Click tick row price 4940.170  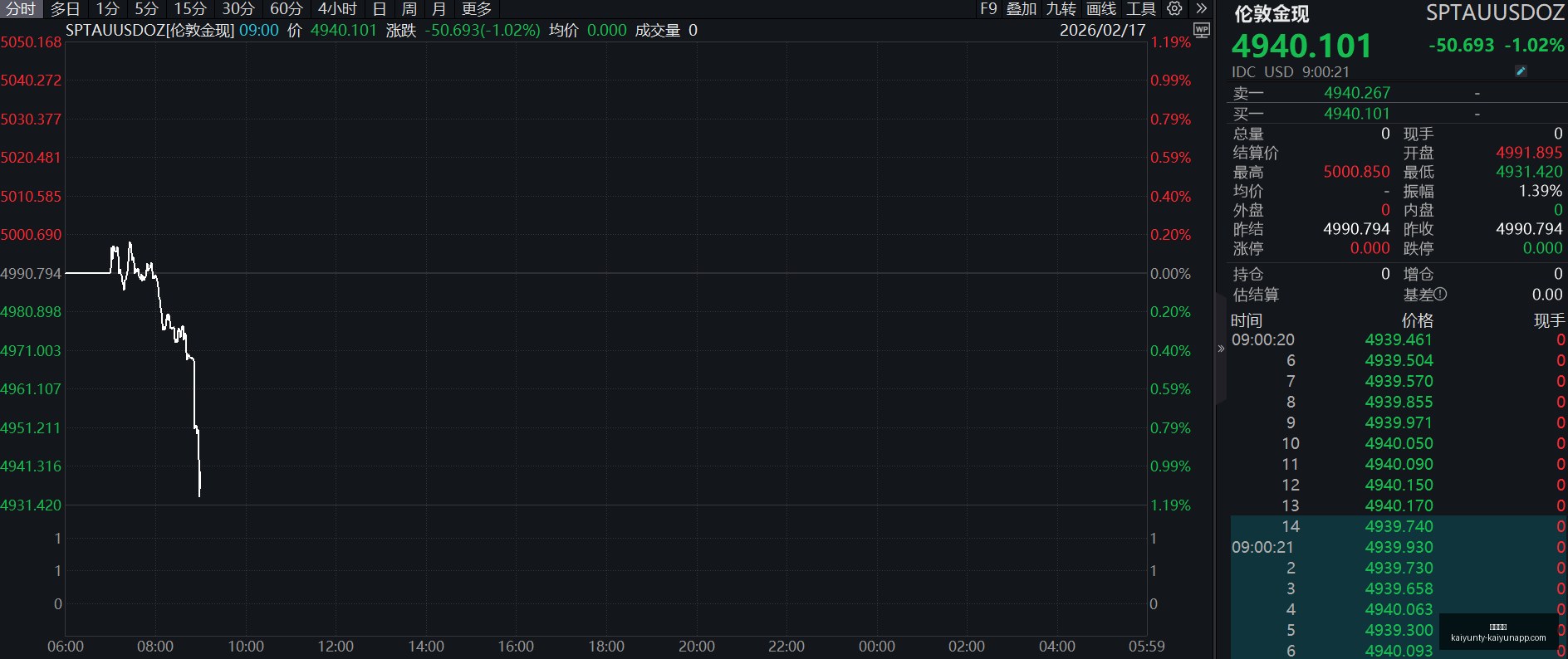pyautogui.click(x=1399, y=505)
